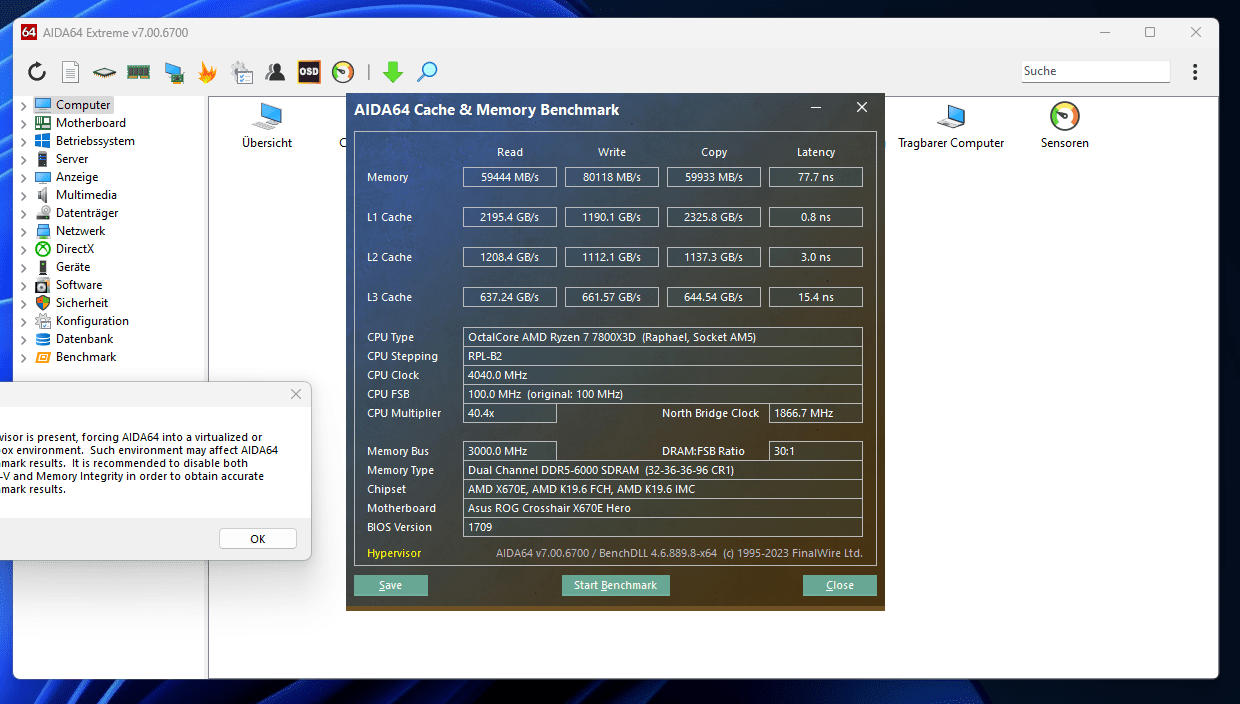
Task: Select Datenbank in the sidebar tree
Action: [84, 339]
